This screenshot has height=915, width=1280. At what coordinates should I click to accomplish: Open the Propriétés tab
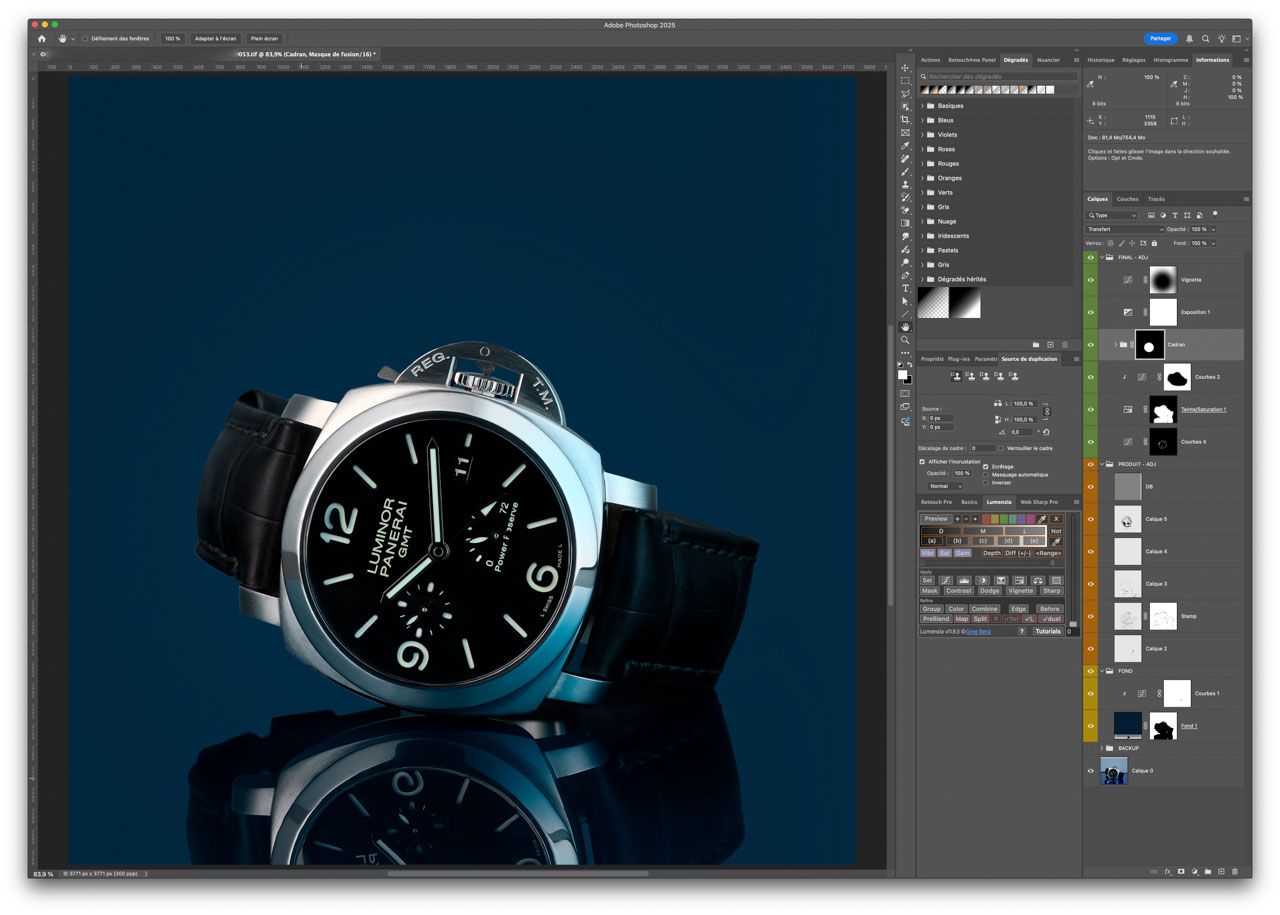tap(932, 359)
